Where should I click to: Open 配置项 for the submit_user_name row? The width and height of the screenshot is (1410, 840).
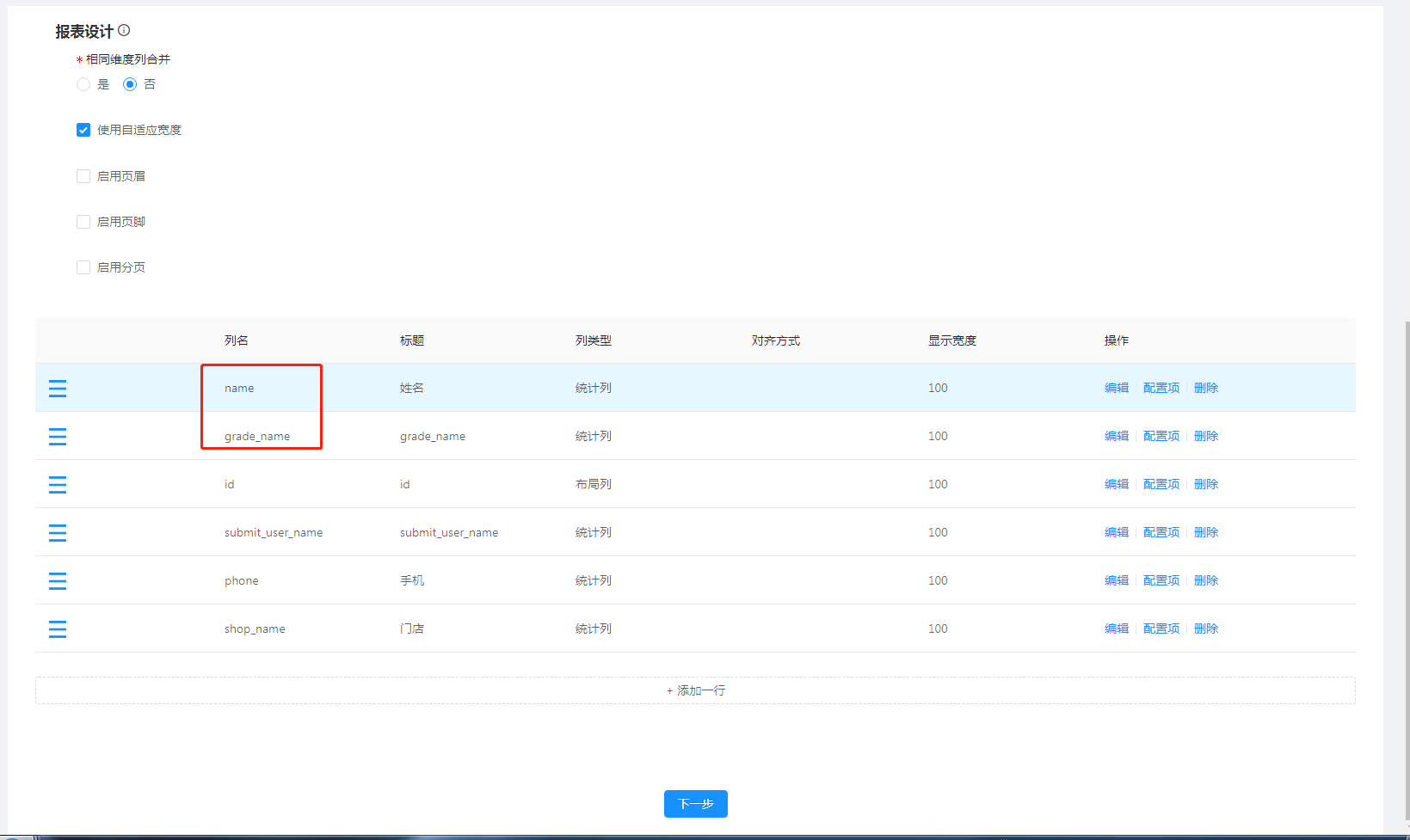click(x=1161, y=532)
